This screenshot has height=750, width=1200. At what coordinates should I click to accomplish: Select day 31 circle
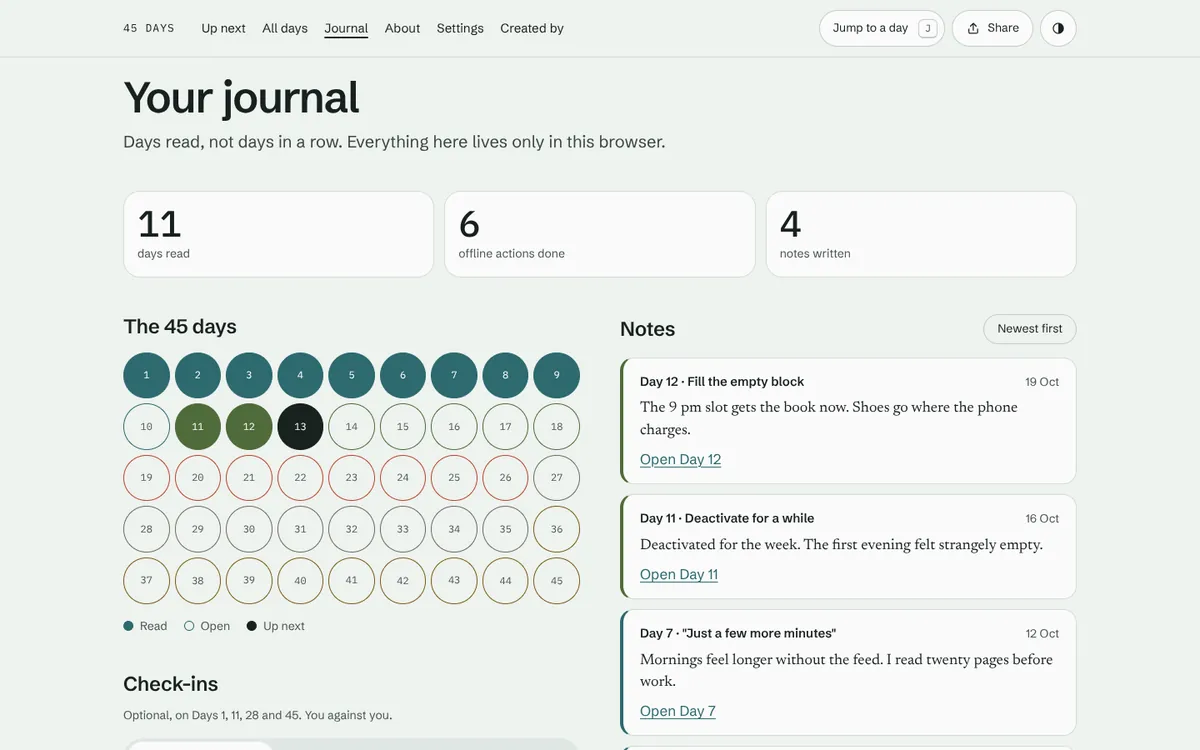(x=300, y=529)
